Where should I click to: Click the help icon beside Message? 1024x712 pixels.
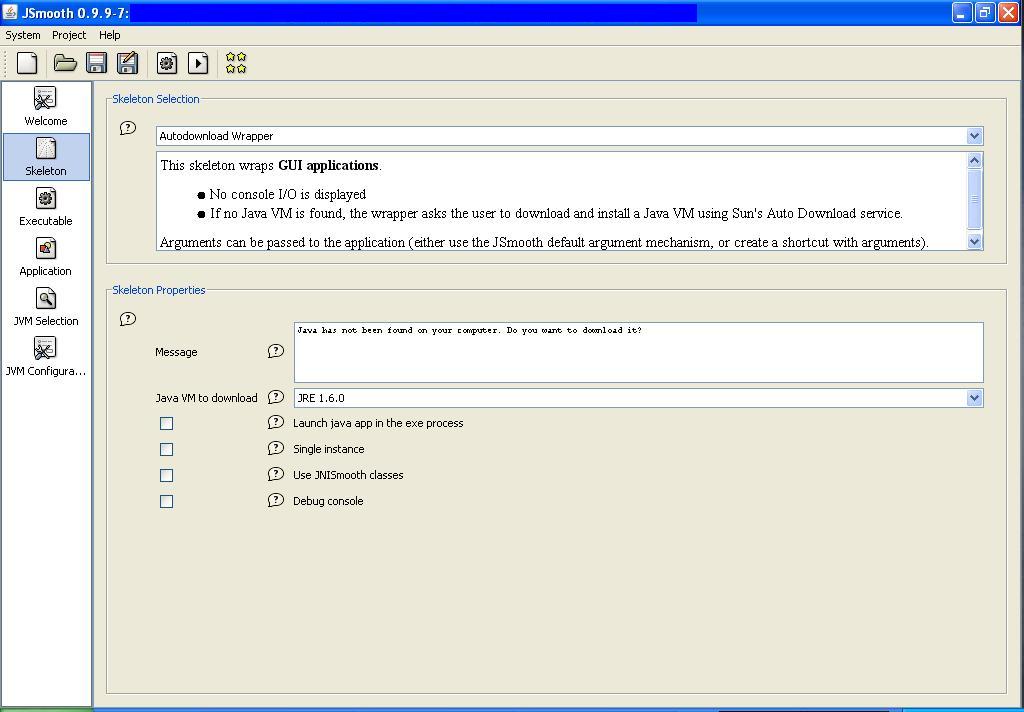[276, 351]
